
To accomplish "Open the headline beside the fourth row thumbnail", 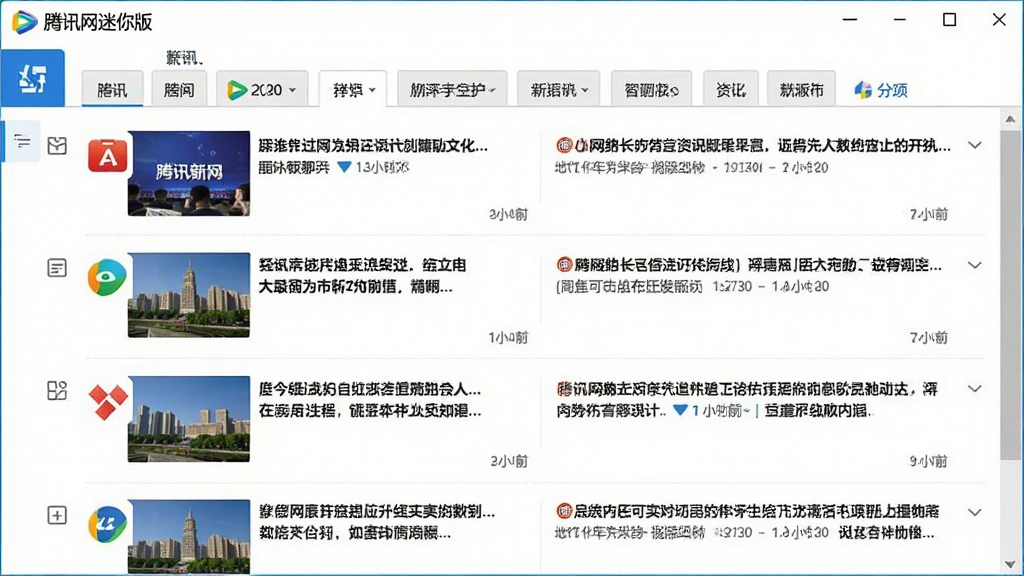I will pyautogui.click(x=377, y=522).
